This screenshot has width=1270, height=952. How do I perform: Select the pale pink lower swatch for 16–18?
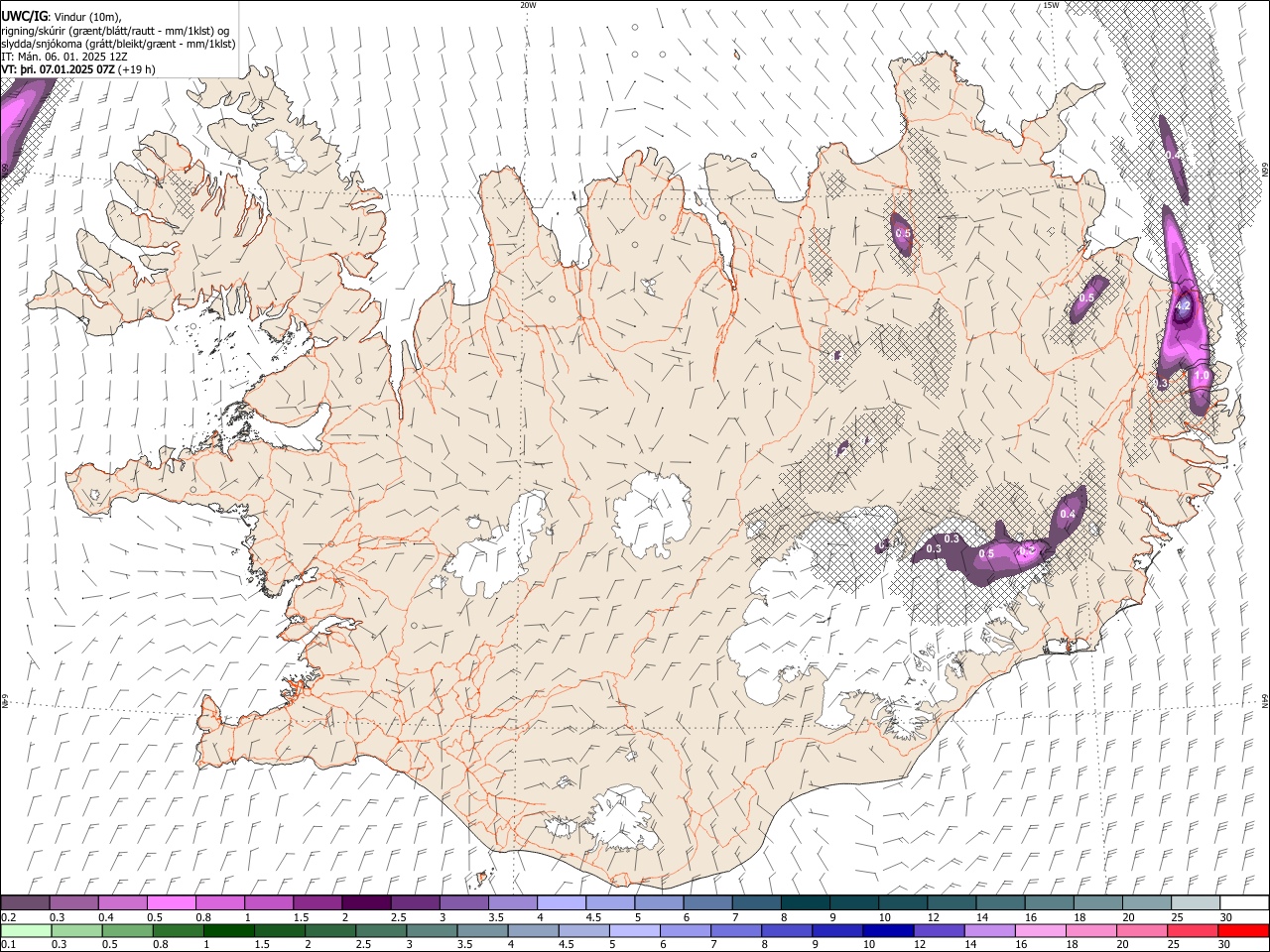[1040, 930]
